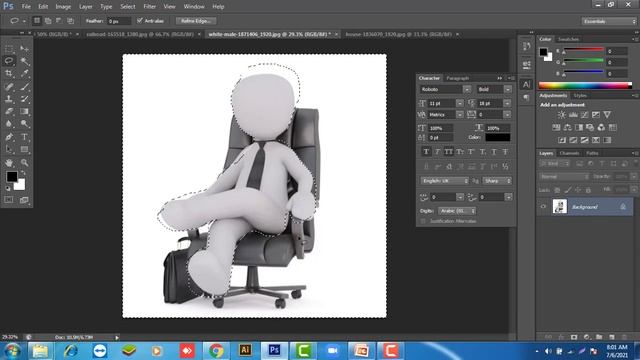Select the Brush tool
This screenshot has height=360, width=640.
[24, 86]
